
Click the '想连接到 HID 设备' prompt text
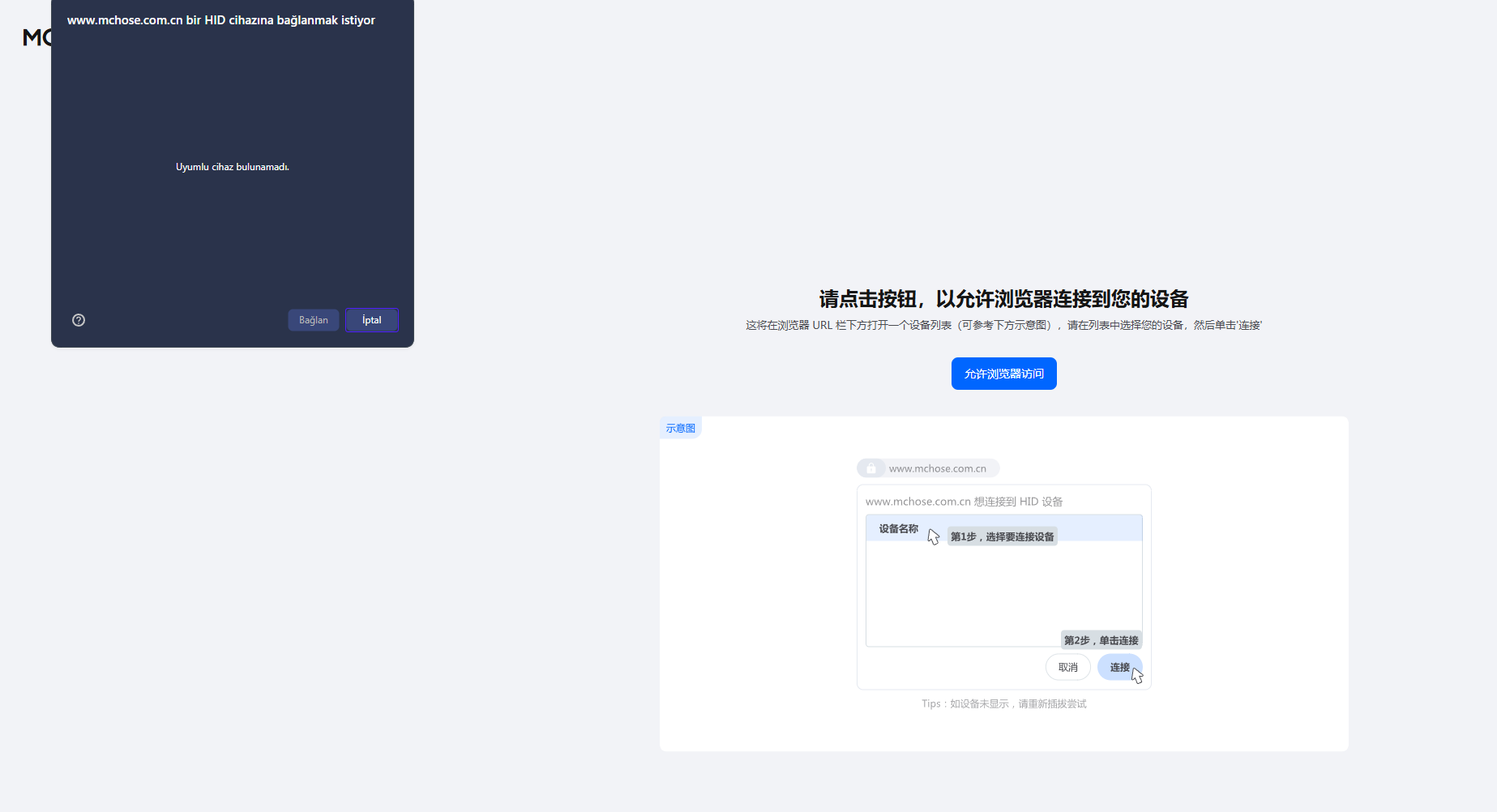[964, 502]
